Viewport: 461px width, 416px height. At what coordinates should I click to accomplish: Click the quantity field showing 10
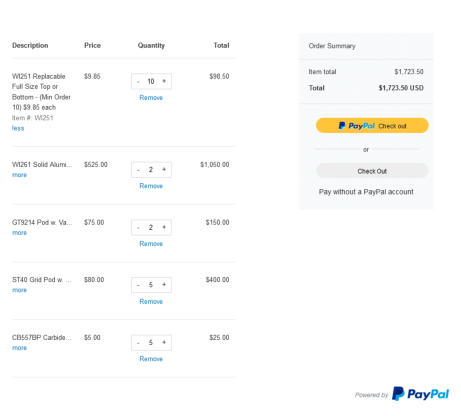151,81
